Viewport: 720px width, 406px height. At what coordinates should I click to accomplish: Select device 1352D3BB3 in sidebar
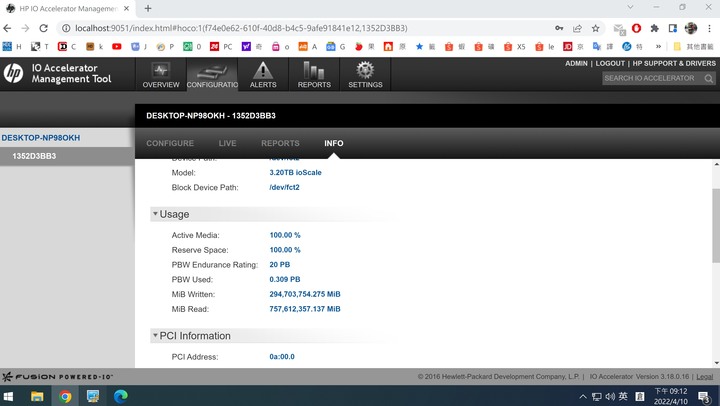(34, 156)
